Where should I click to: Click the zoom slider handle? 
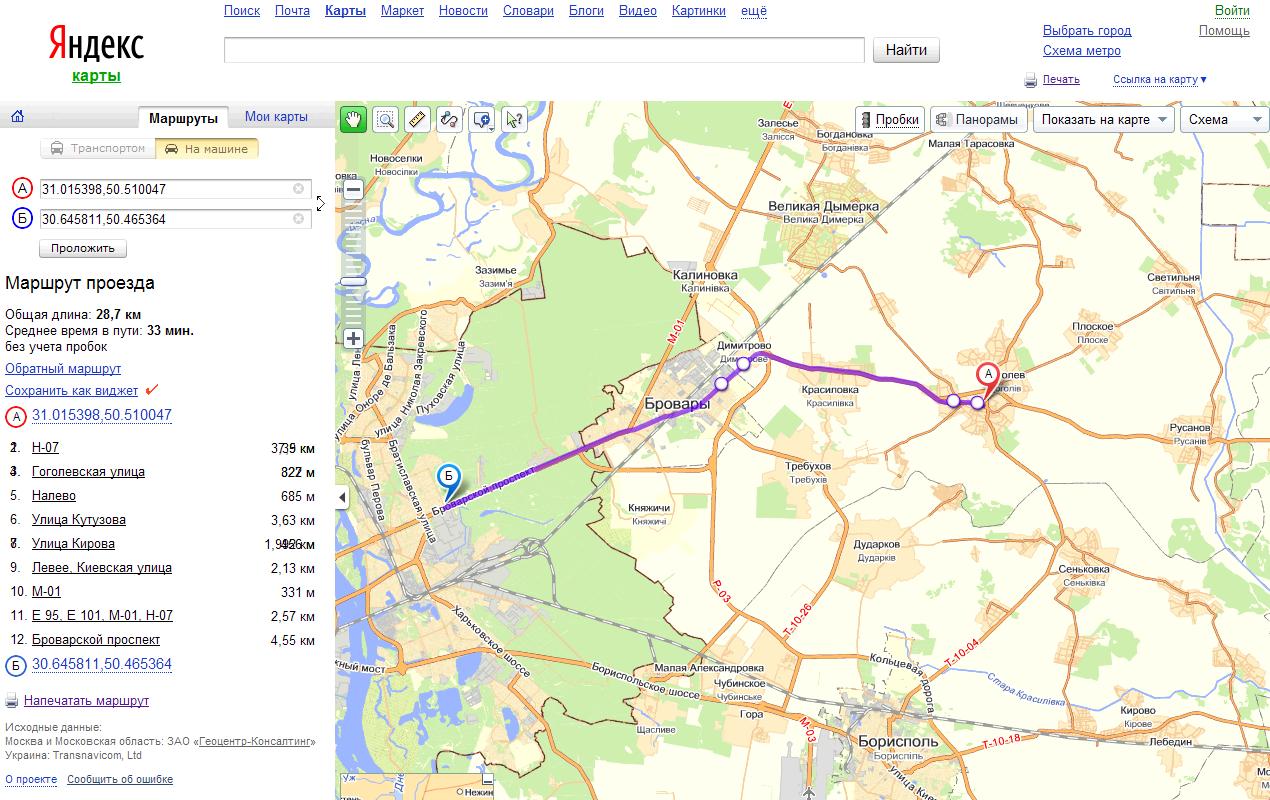353,282
